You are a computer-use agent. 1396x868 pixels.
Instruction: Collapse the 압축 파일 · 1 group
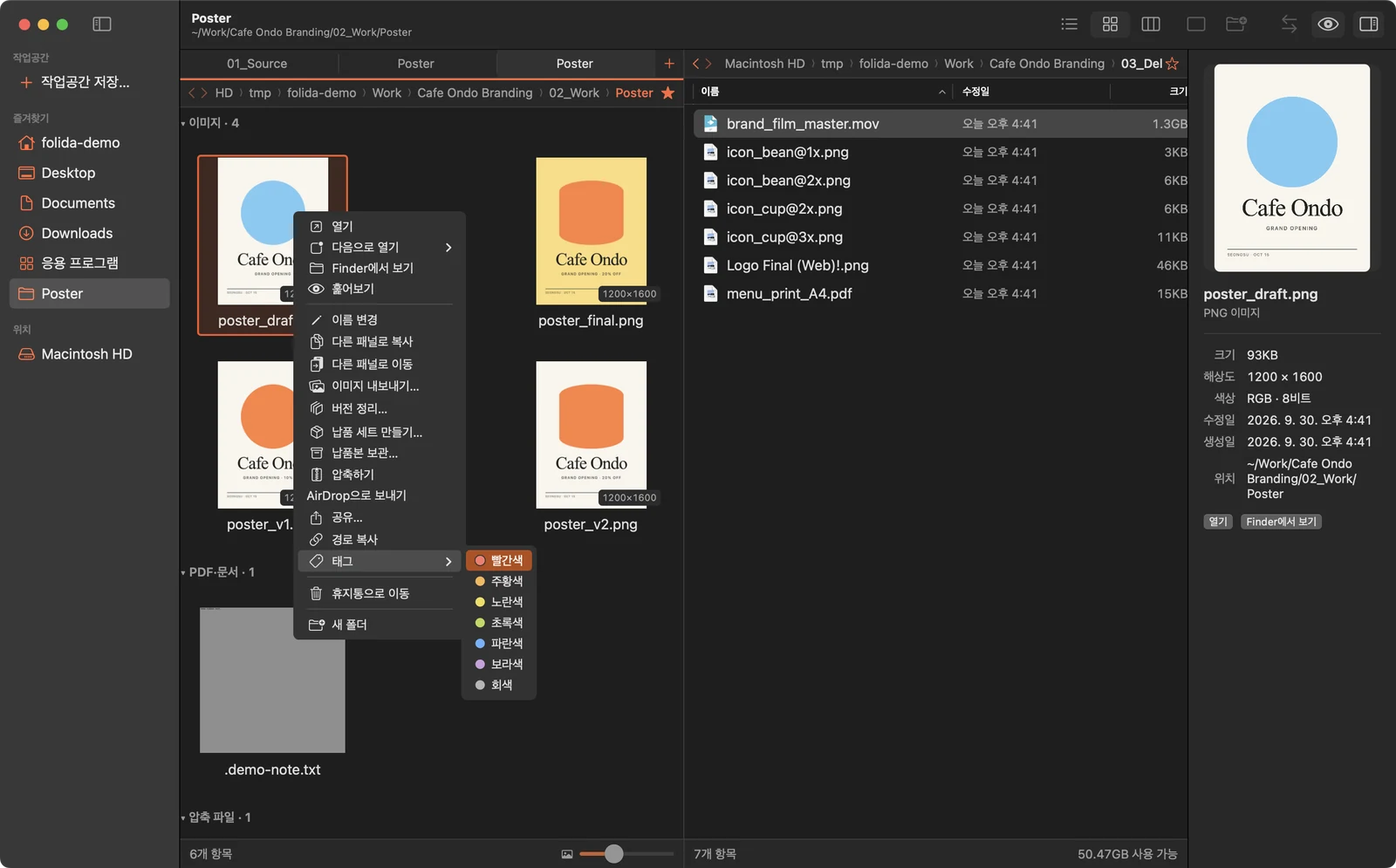[x=183, y=818]
